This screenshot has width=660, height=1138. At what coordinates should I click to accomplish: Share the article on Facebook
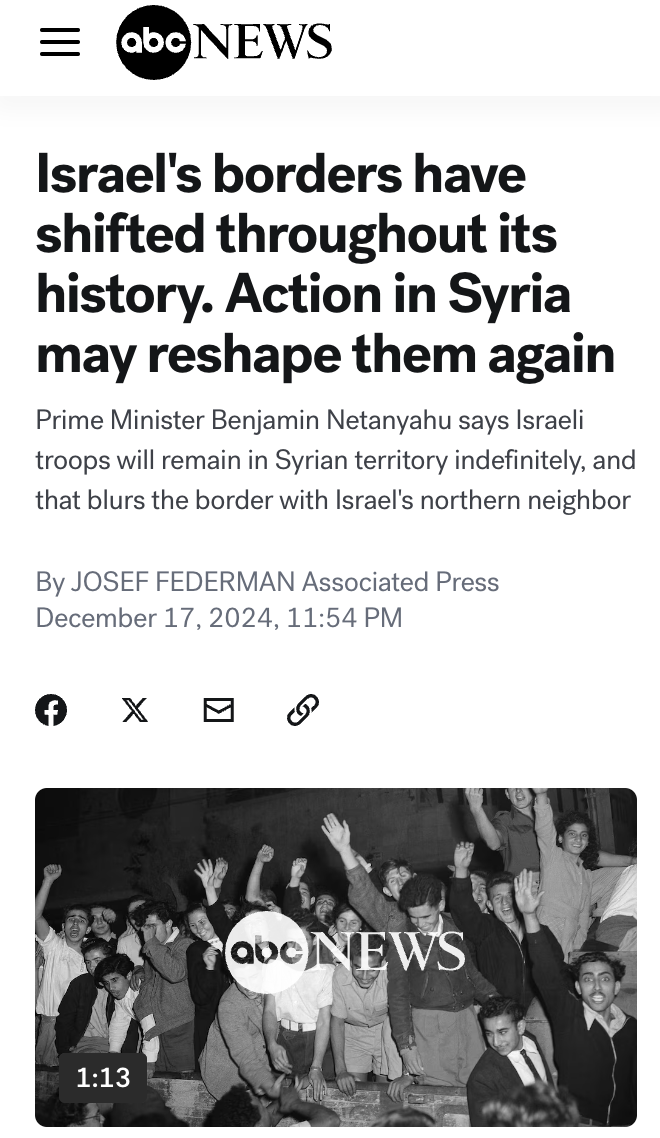[x=51, y=710]
